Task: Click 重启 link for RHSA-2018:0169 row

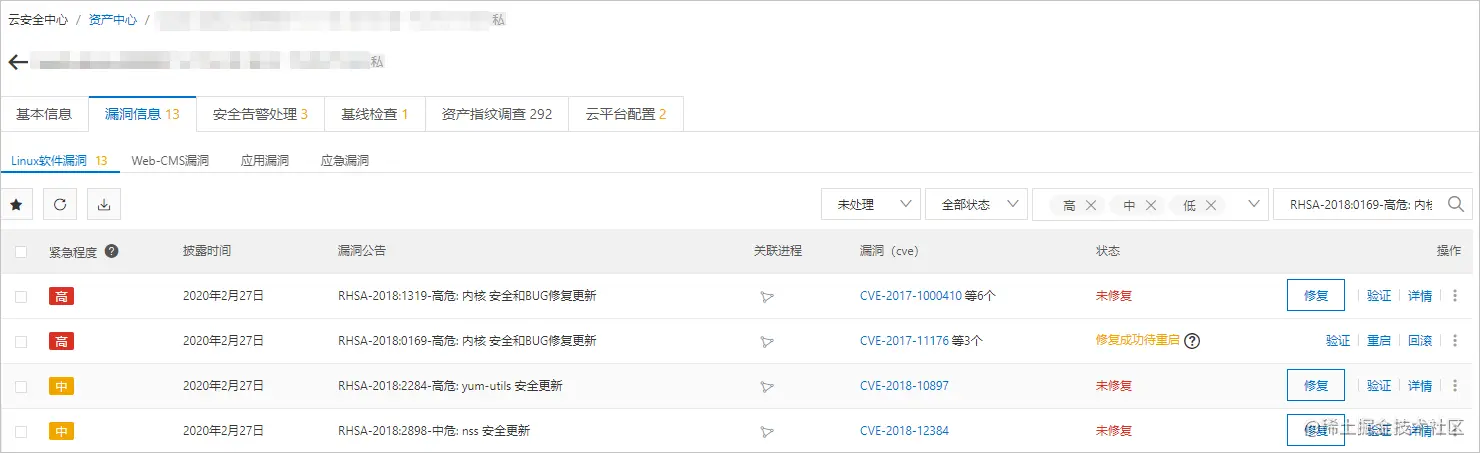Action: 1379,341
